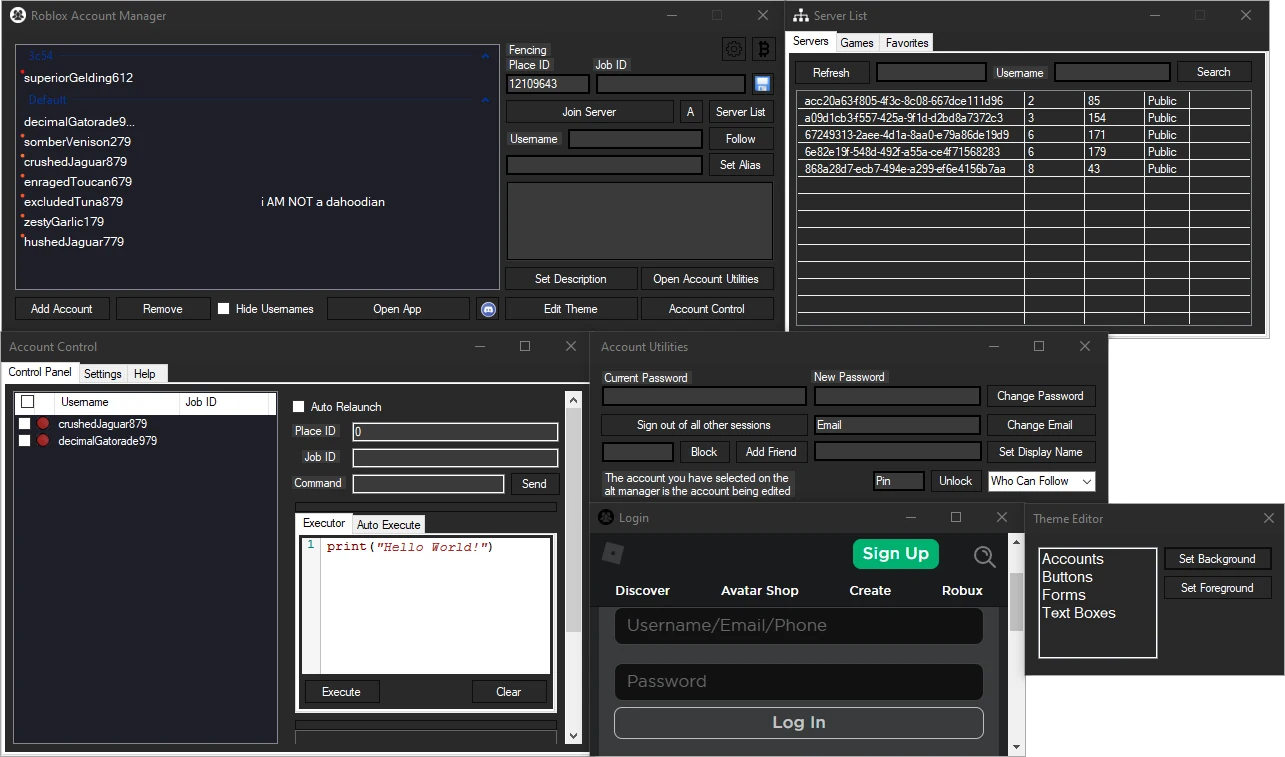Click the "A" icon beside Join Server
This screenshot has height=757, width=1285.
[x=690, y=111]
